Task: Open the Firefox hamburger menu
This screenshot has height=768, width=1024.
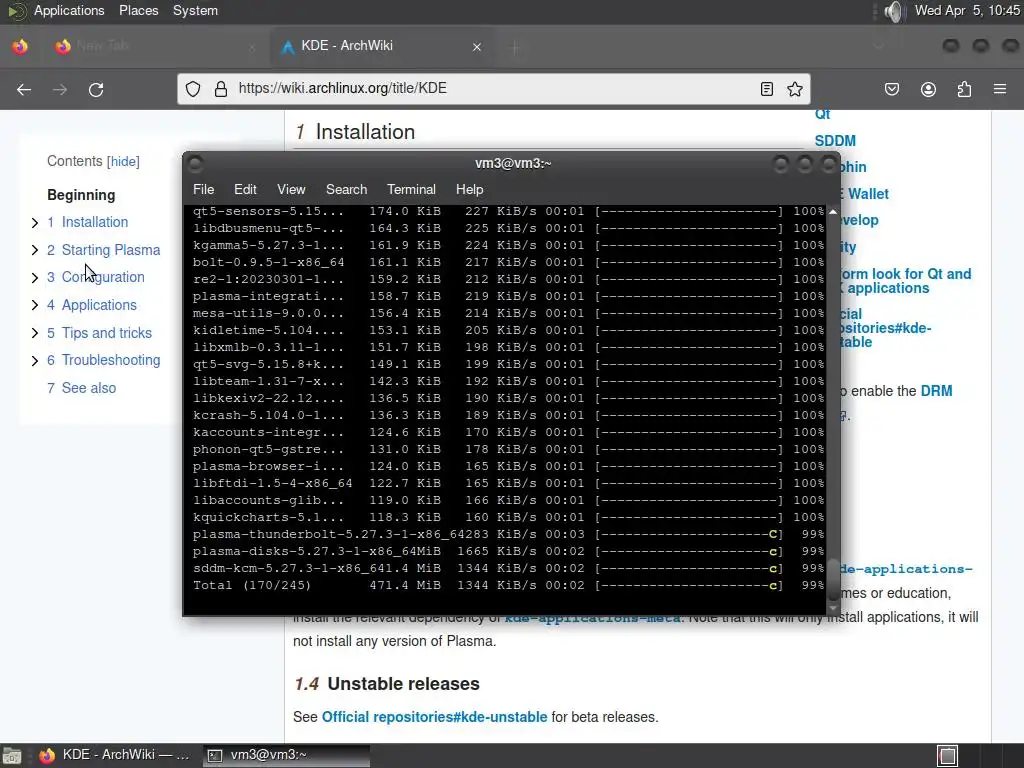Action: click(x=1000, y=89)
